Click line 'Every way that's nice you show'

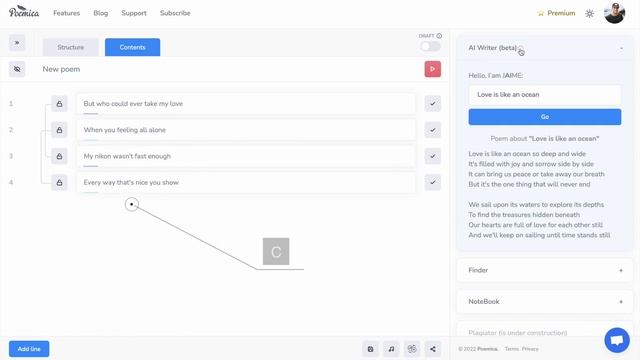tap(246, 182)
